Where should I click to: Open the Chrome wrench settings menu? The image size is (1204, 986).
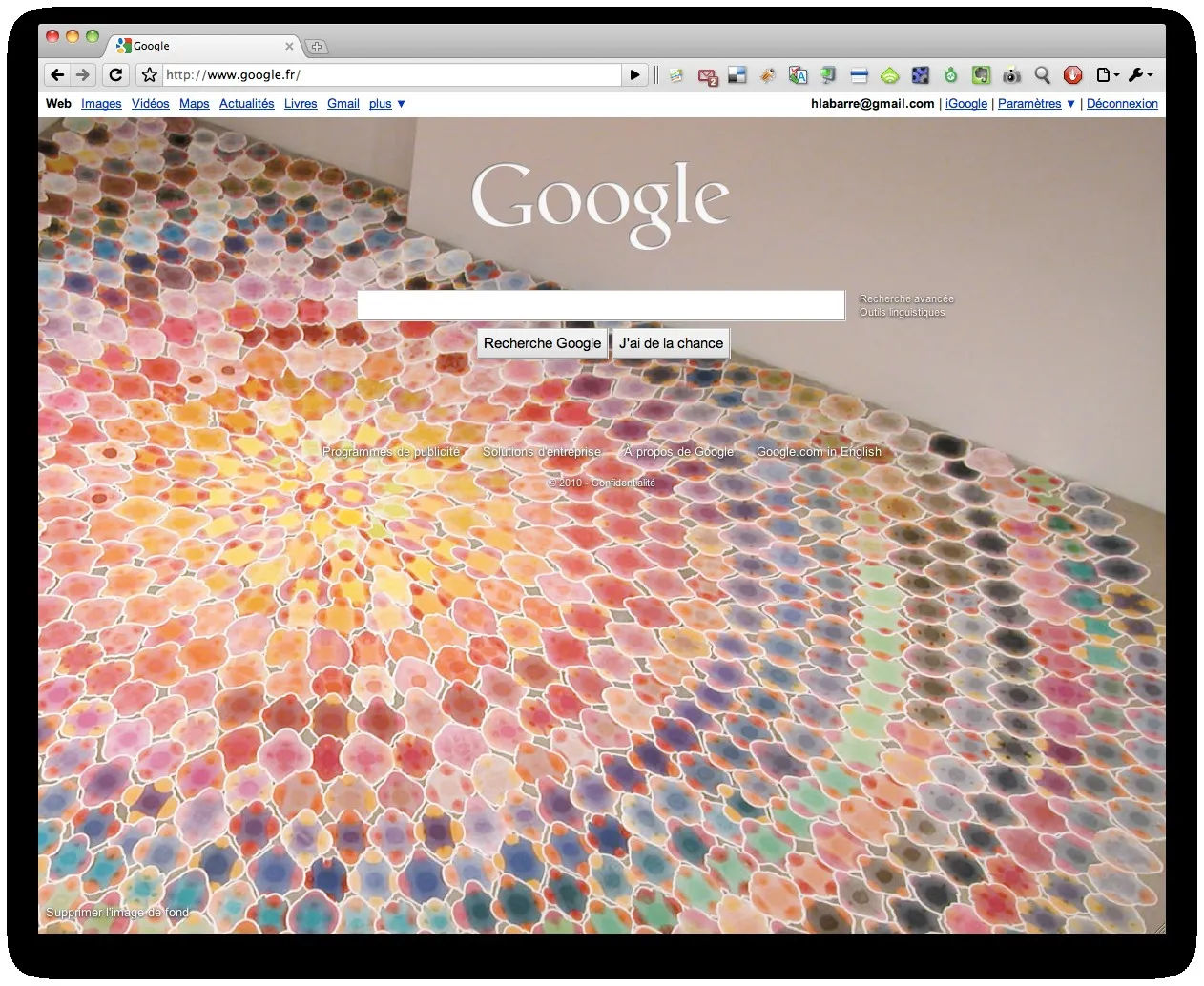[1140, 75]
